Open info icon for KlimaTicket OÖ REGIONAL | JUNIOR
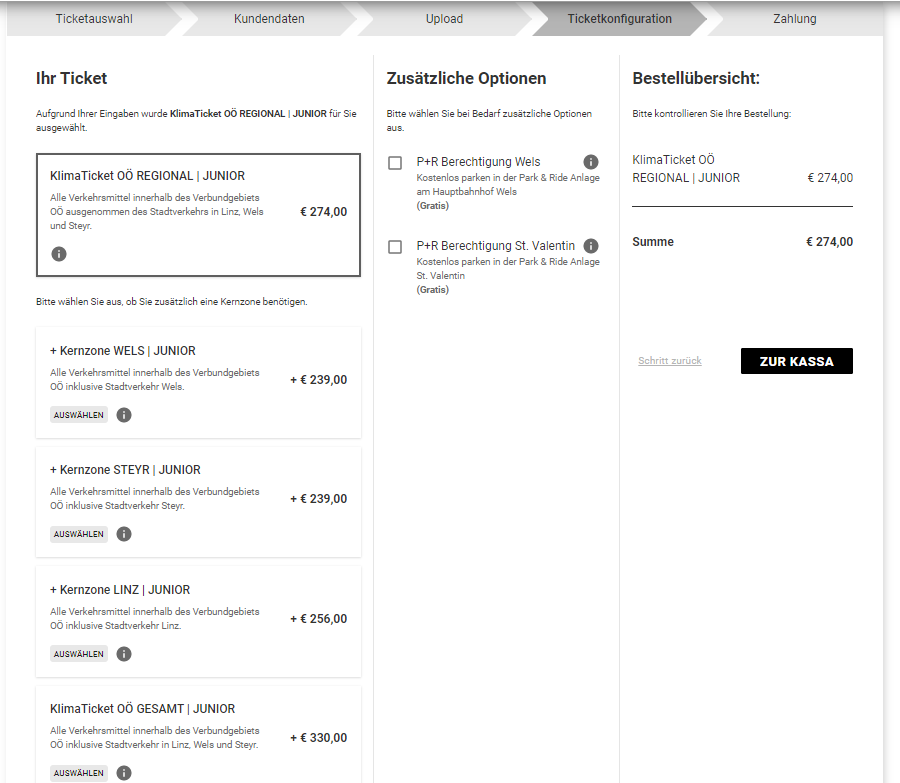Image resolution: width=900 pixels, height=783 pixels. [59, 254]
